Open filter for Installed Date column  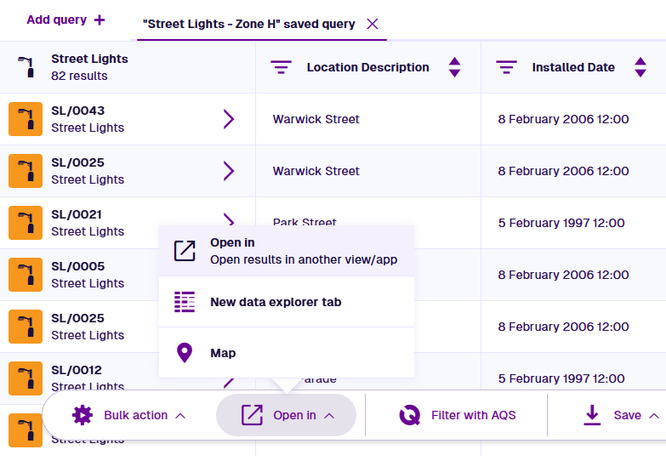click(507, 68)
